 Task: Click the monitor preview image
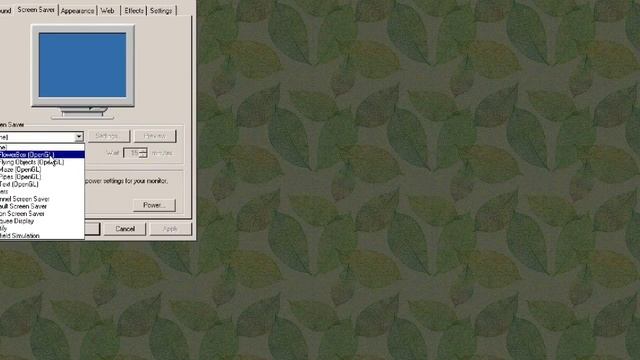[x=82, y=72]
